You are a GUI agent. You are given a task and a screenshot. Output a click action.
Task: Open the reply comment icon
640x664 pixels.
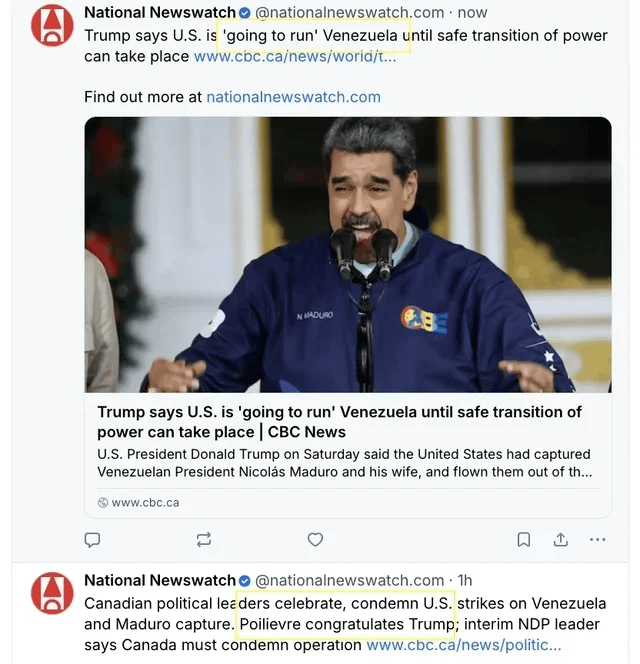point(92,540)
